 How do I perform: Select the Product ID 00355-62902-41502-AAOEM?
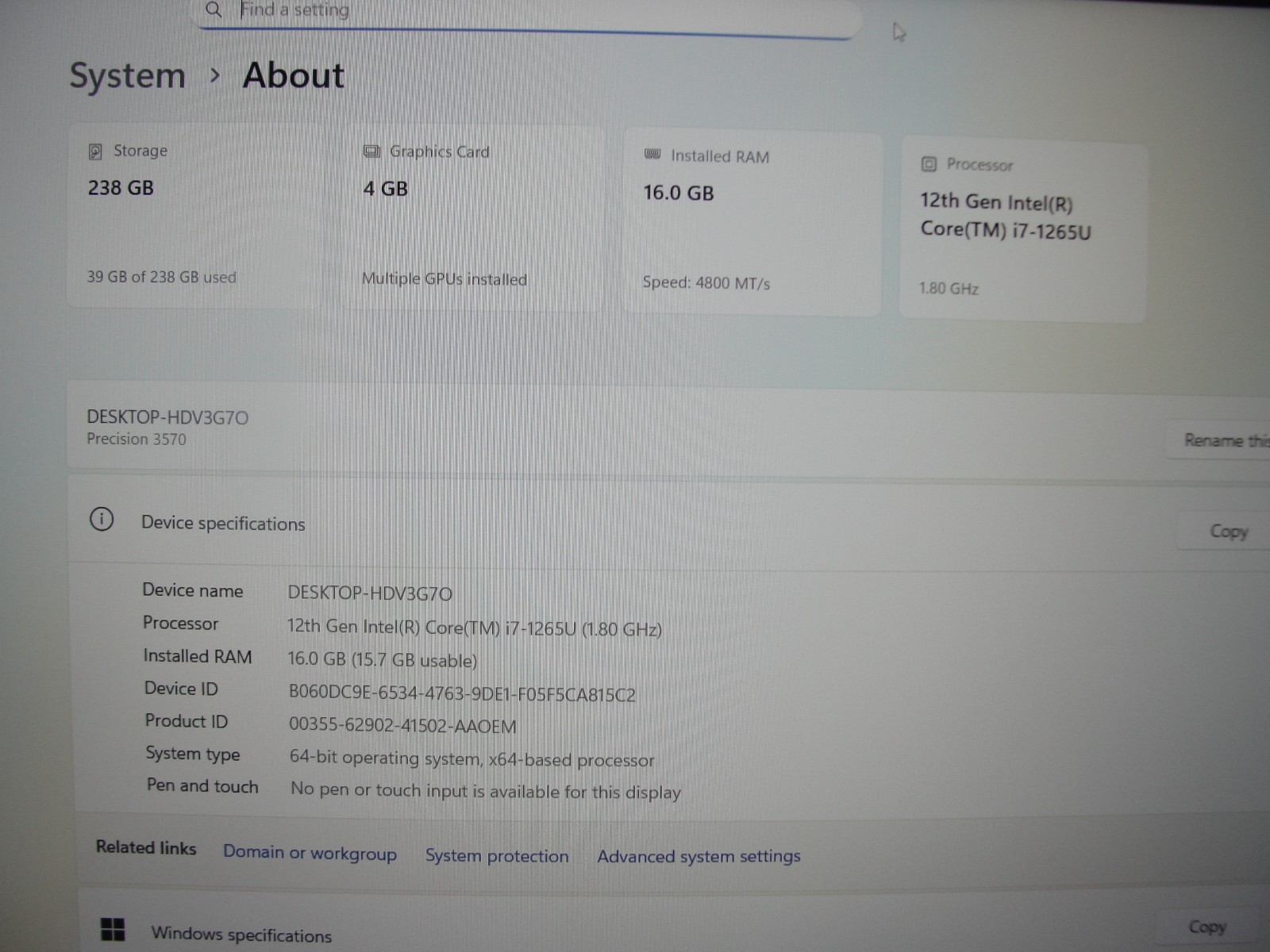pos(402,726)
